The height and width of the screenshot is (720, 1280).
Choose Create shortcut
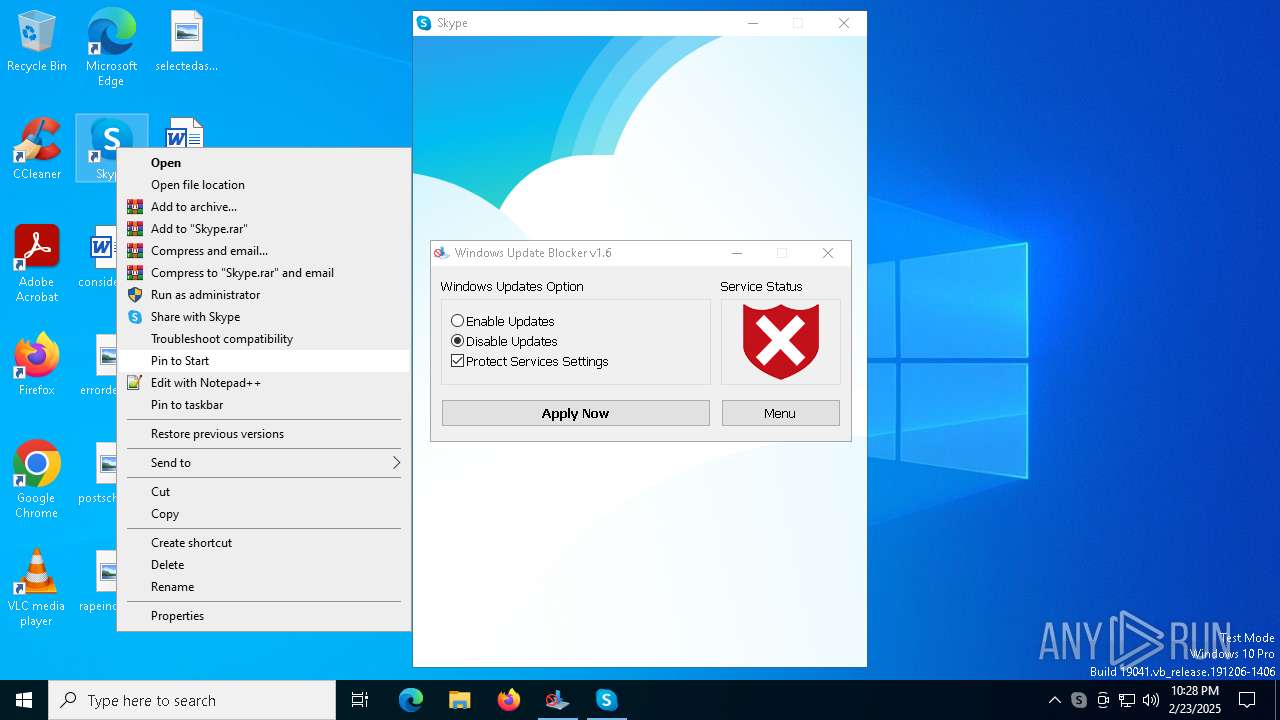click(264, 543)
